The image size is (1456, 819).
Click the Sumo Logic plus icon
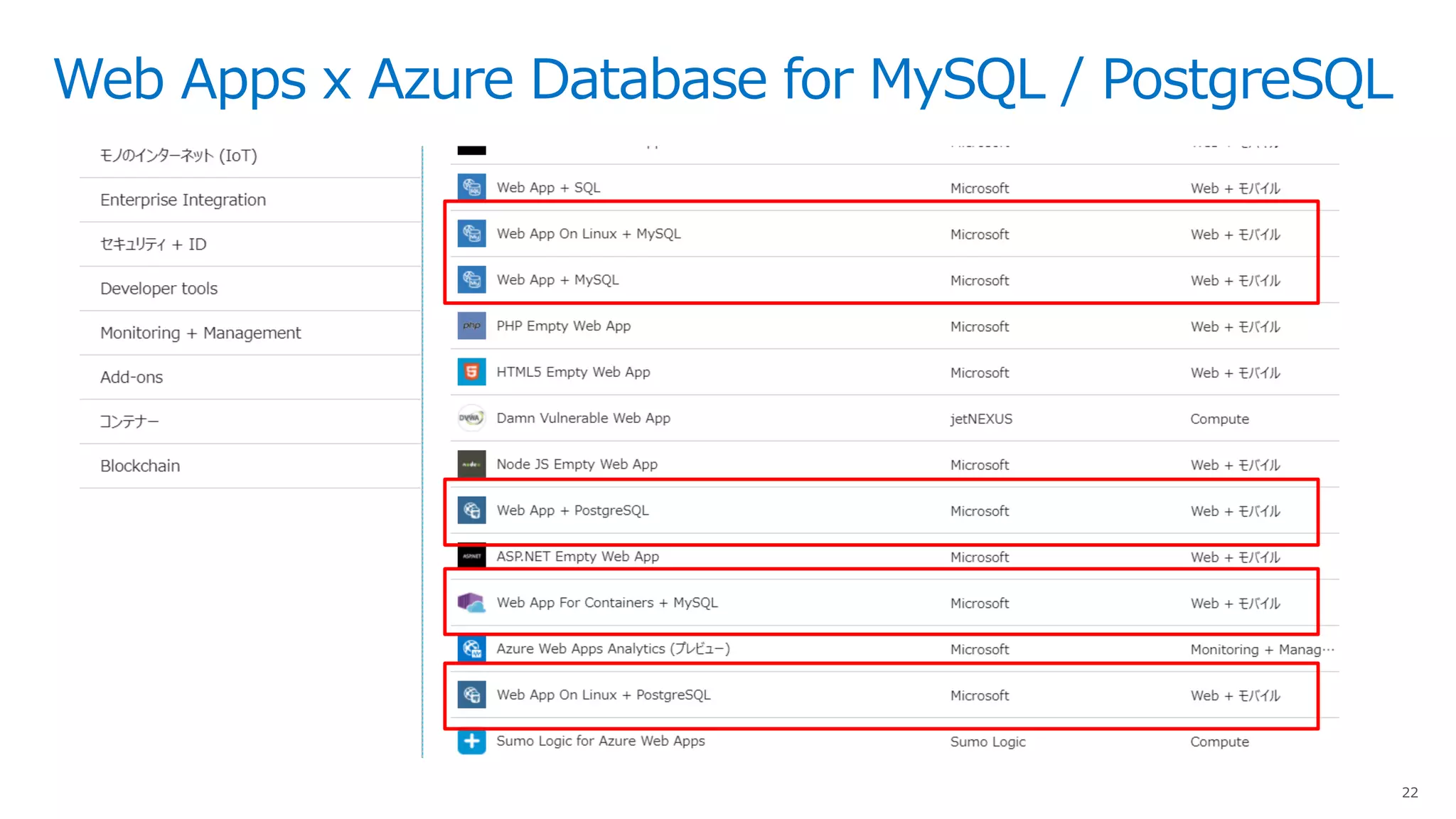coord(471,742)
